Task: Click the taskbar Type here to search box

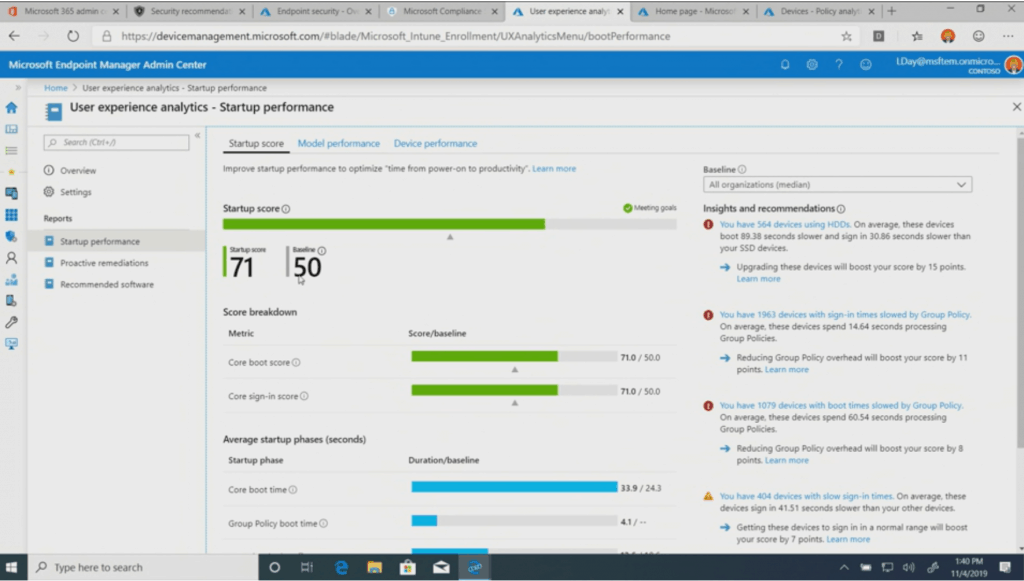Action: click(x=144, y=567)
